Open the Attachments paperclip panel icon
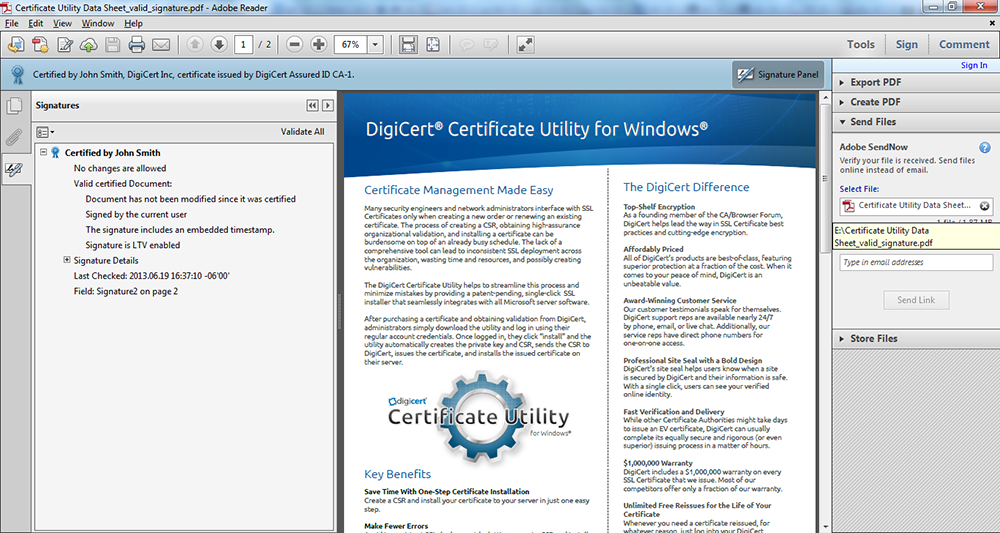 tap(14, 137)
